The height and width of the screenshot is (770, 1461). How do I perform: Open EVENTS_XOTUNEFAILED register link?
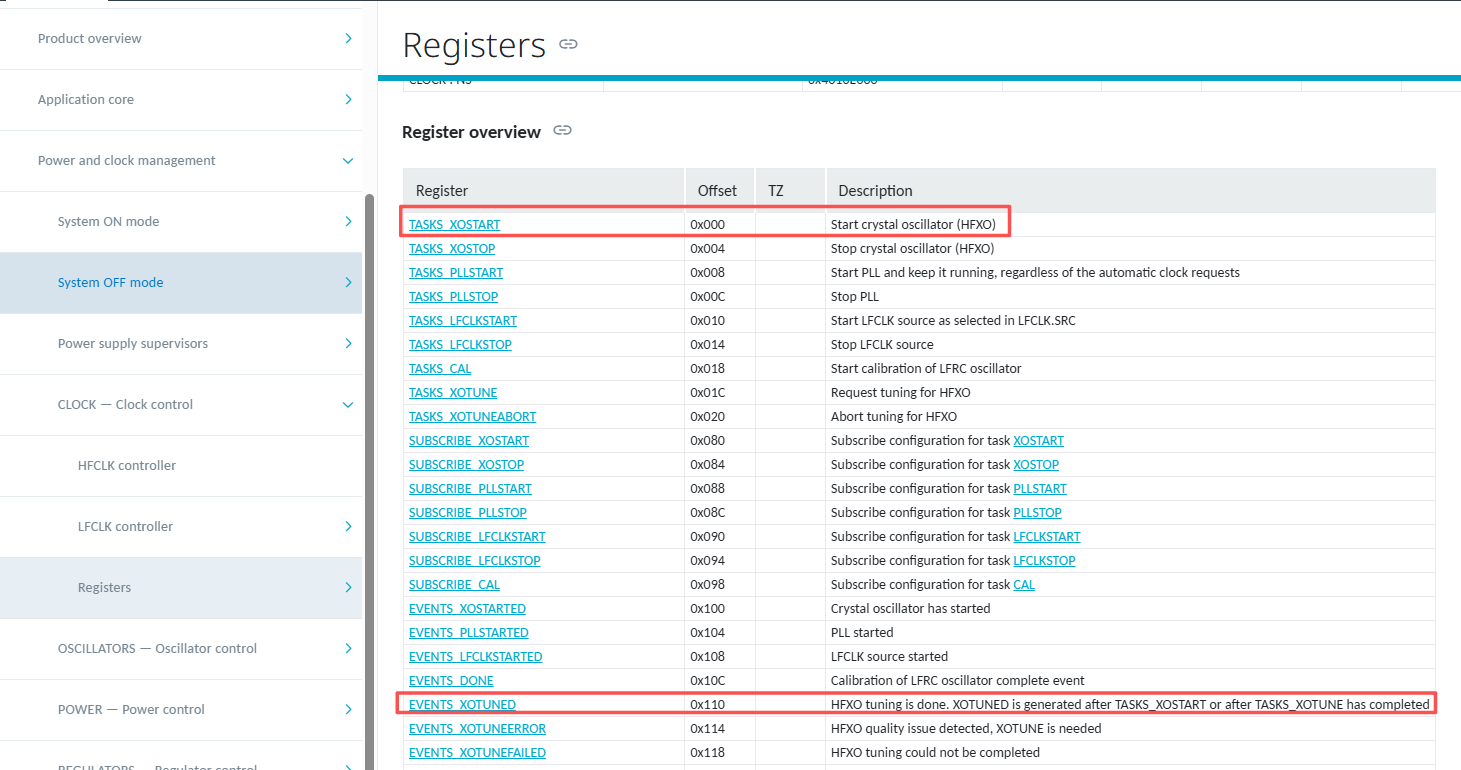(477, 752)
